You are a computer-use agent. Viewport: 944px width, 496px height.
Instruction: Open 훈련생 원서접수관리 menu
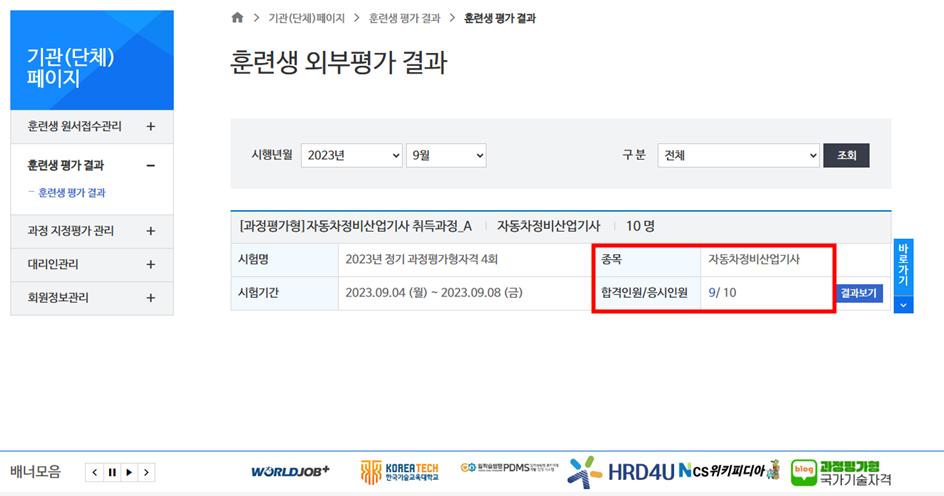75,126
